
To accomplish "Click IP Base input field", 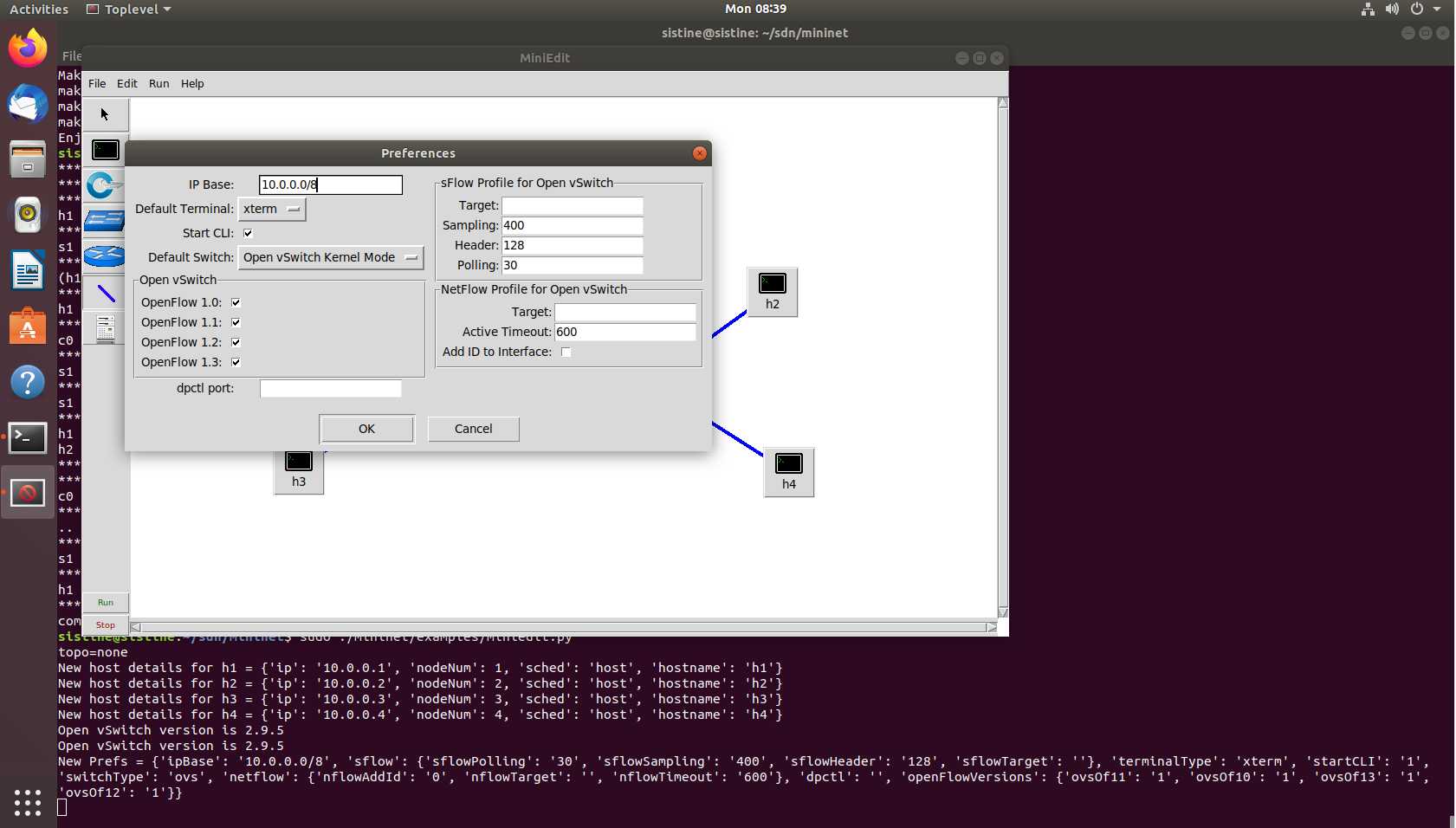I will point(331,184).
